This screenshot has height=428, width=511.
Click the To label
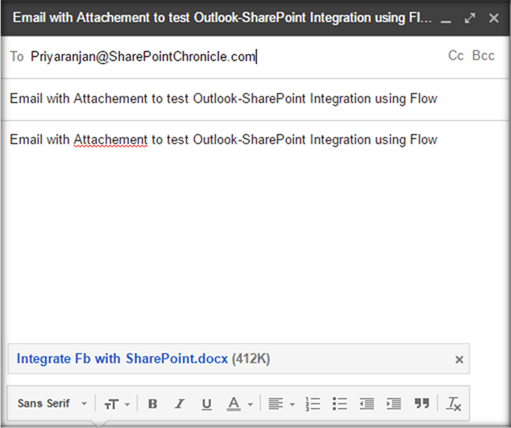coord(17,56)
